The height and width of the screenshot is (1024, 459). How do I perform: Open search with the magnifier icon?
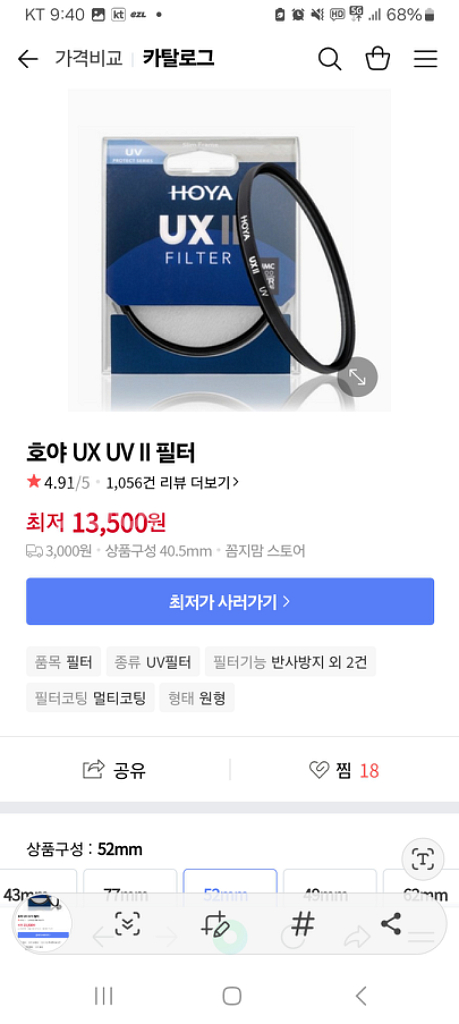330,59
